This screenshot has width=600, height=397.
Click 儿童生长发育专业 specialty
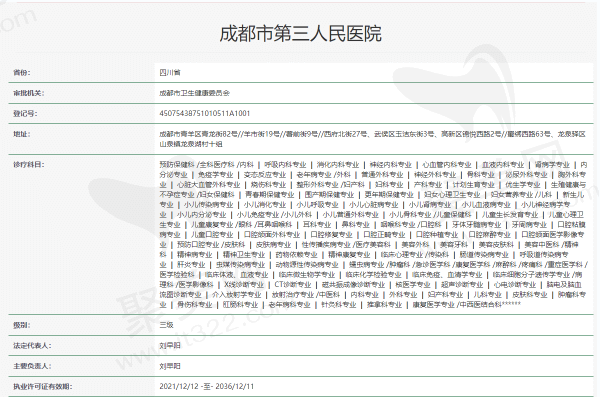click(510, 215)
